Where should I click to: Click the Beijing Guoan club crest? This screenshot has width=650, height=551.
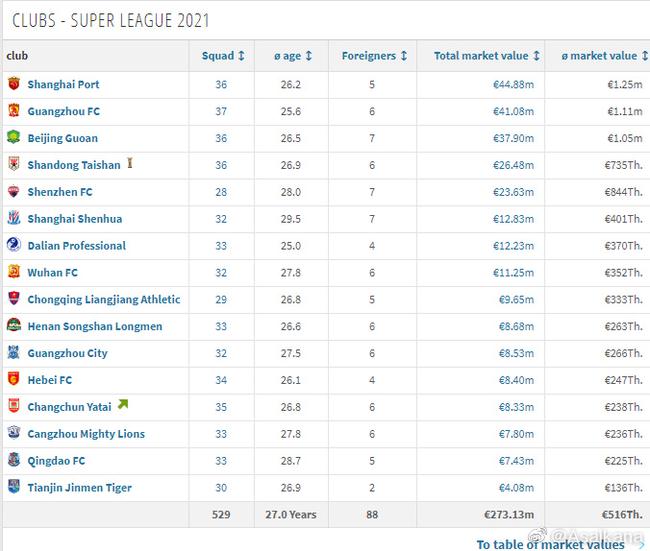click(x=14, y=137)
